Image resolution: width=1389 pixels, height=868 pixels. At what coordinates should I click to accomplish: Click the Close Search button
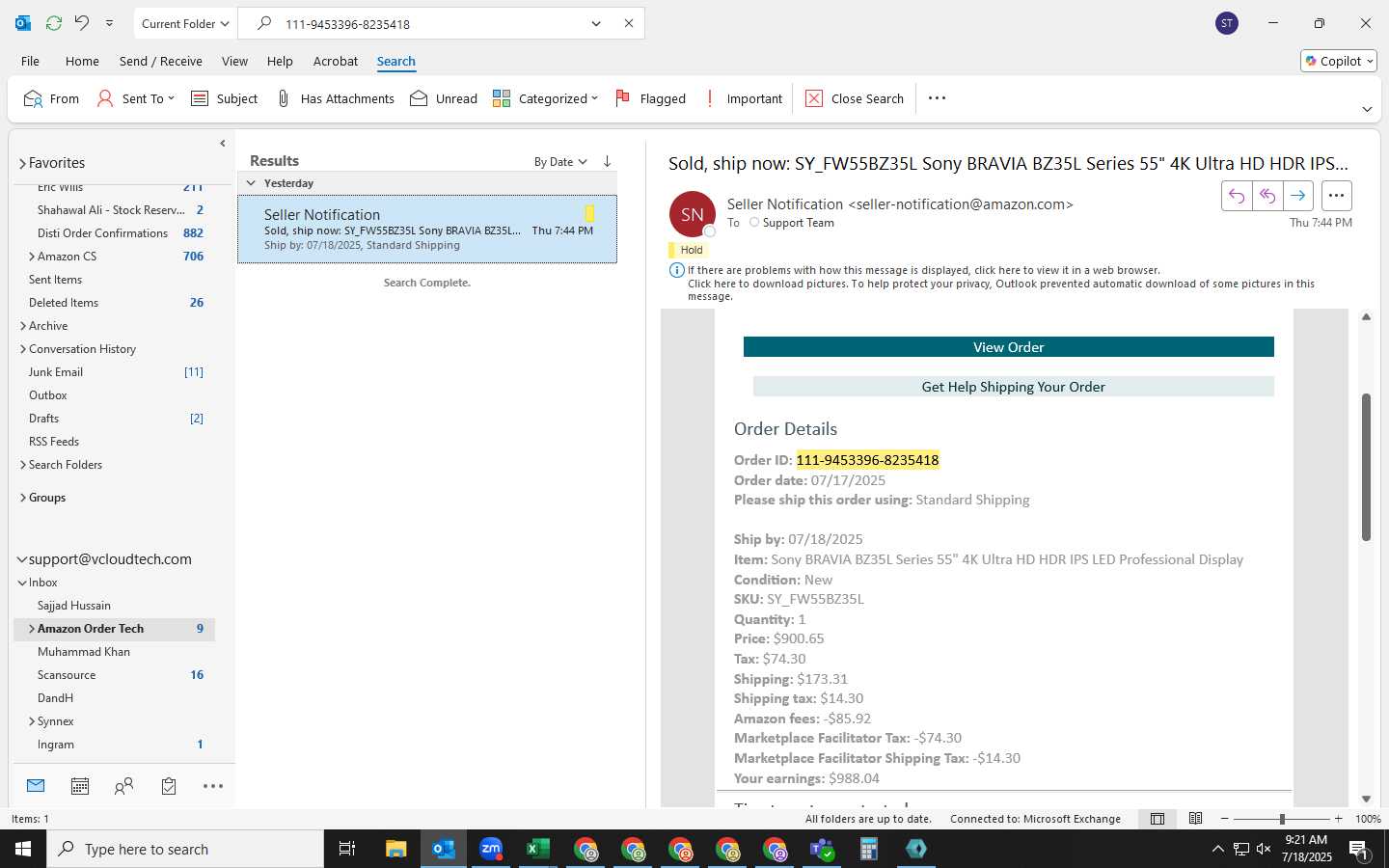[855, 98]
